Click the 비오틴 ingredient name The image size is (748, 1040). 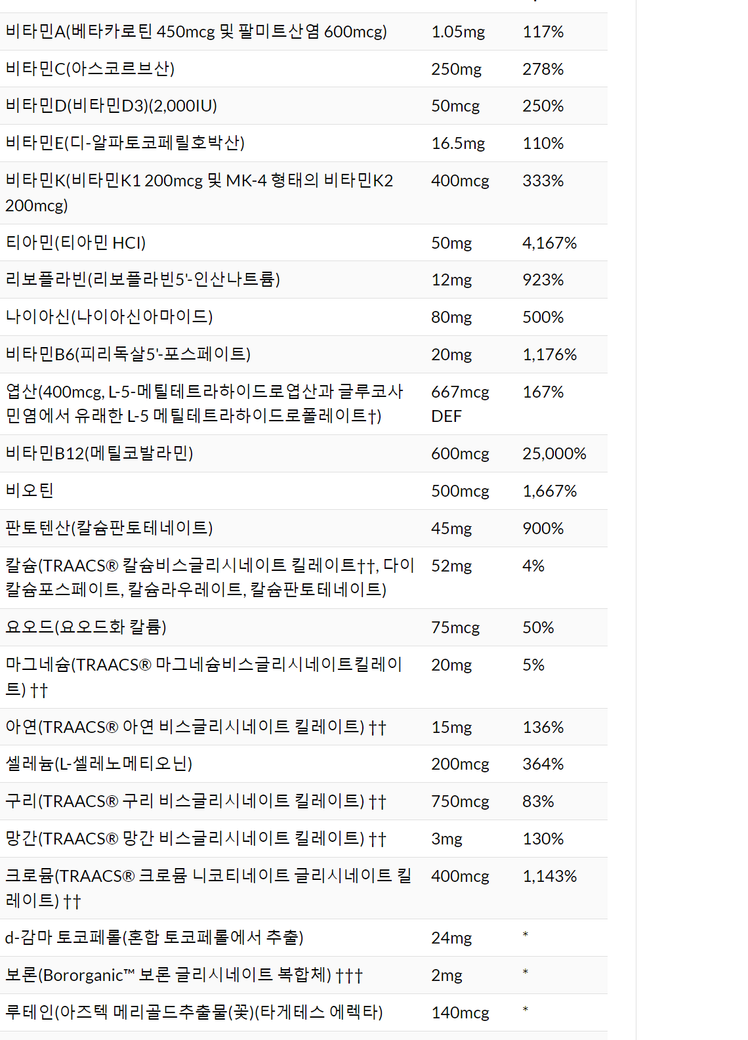pos(30,491)
